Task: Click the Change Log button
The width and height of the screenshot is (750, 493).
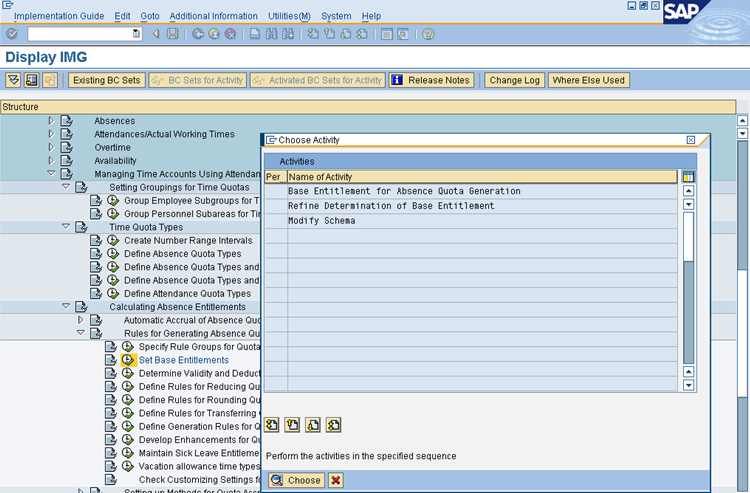Action: [x=515, y=80]
